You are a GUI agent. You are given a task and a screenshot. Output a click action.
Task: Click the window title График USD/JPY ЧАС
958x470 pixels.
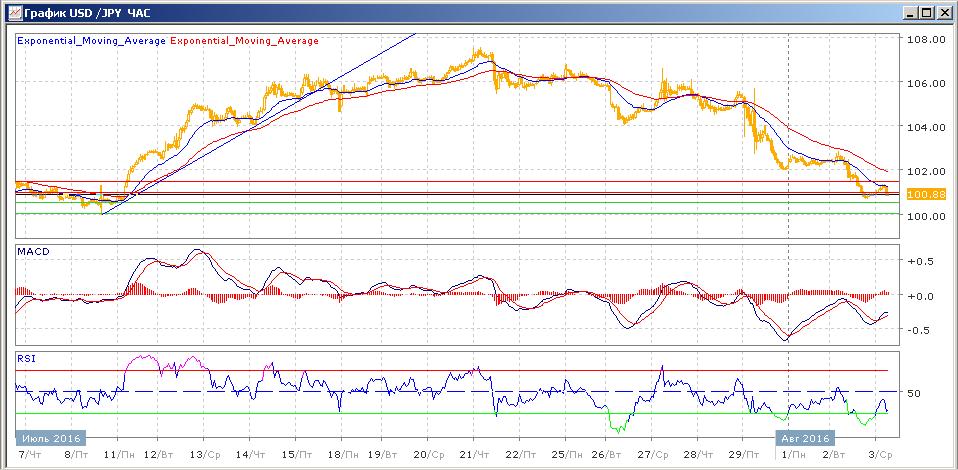coord(85,12)
